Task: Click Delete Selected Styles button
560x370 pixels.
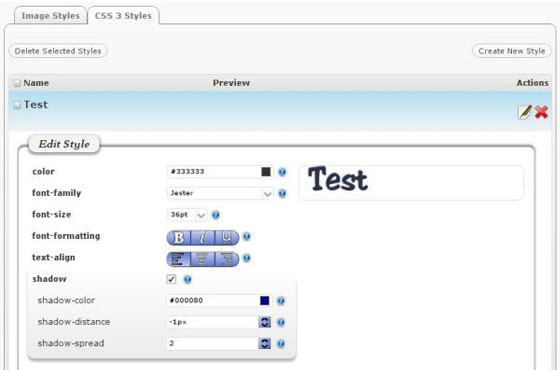Action: (58, 51)
